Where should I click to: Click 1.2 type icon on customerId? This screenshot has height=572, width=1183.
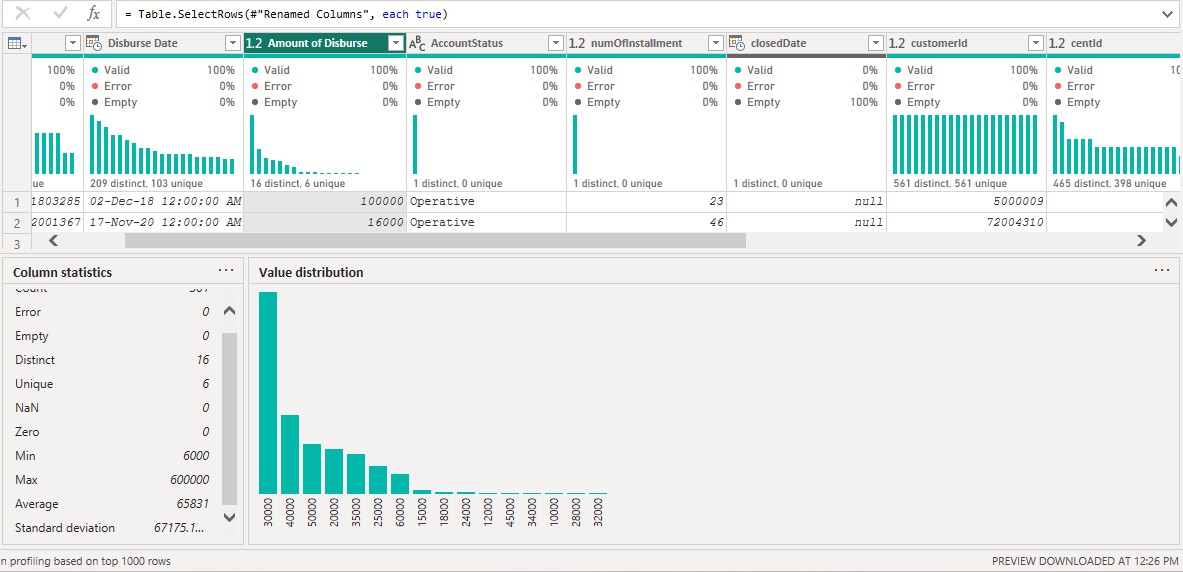[897, 44]
